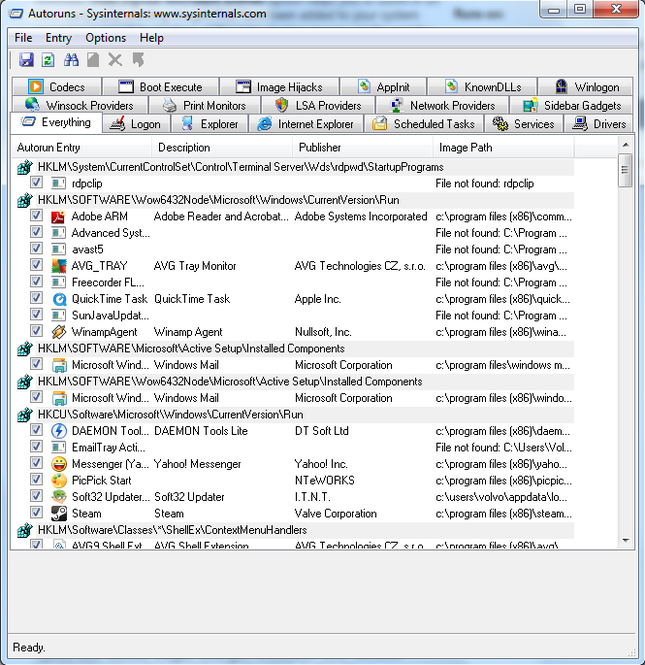Image resolution: width=645 pixels, height=665 pixels.
Task: Click the PicPick Start entry icon
Action: pyautogui.click(x=59, y=481)
